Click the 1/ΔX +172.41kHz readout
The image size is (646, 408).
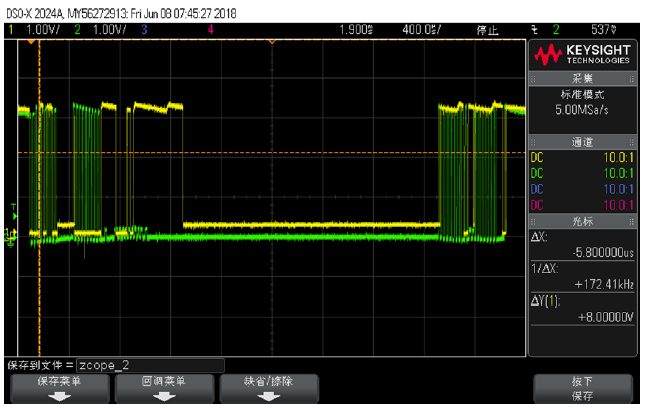582,277
